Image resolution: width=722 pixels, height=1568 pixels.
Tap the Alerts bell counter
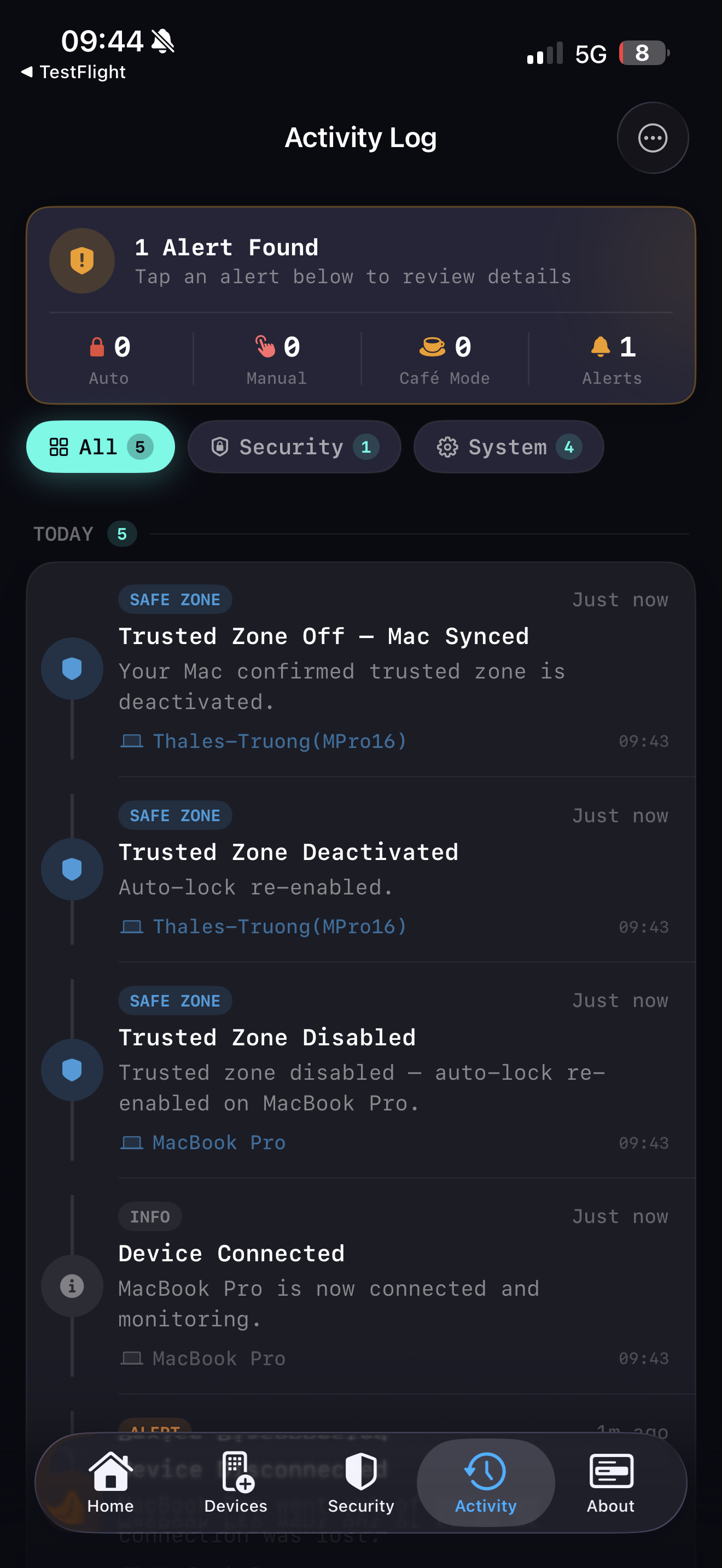613,360
